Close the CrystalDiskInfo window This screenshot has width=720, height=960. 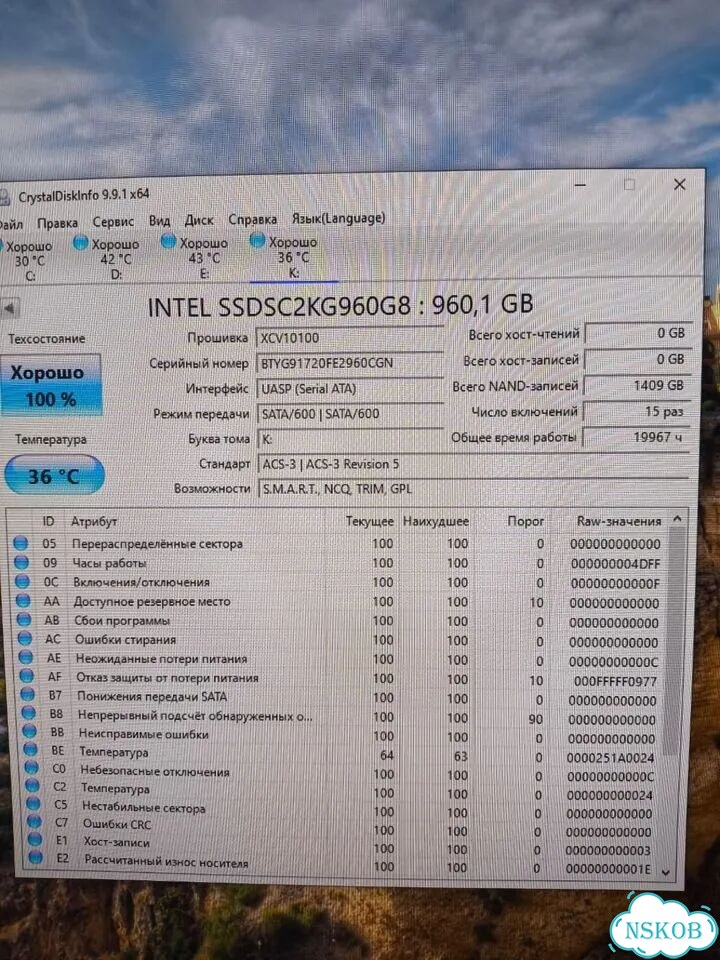click(680, 184)
